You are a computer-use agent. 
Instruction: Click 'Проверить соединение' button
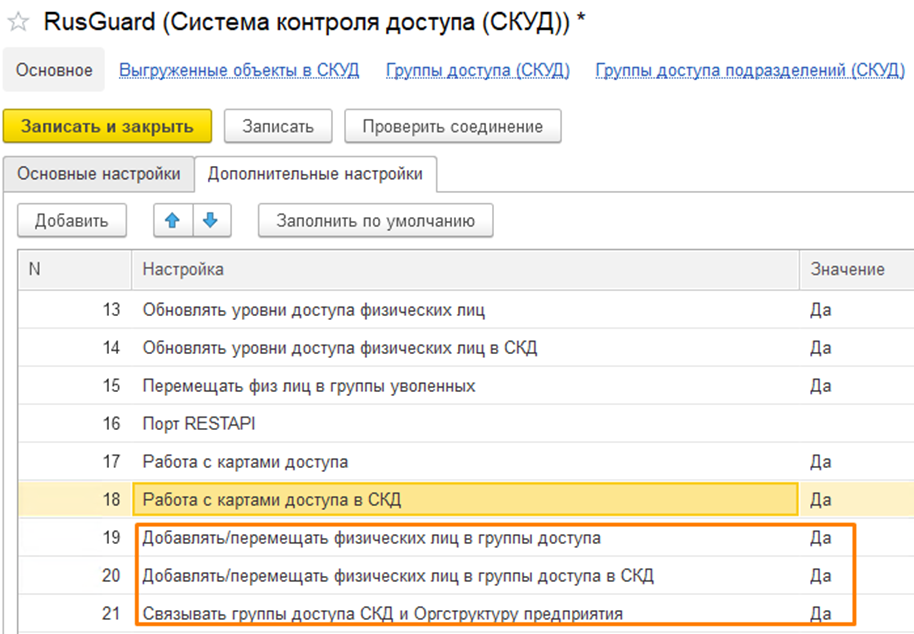[452, 127]
